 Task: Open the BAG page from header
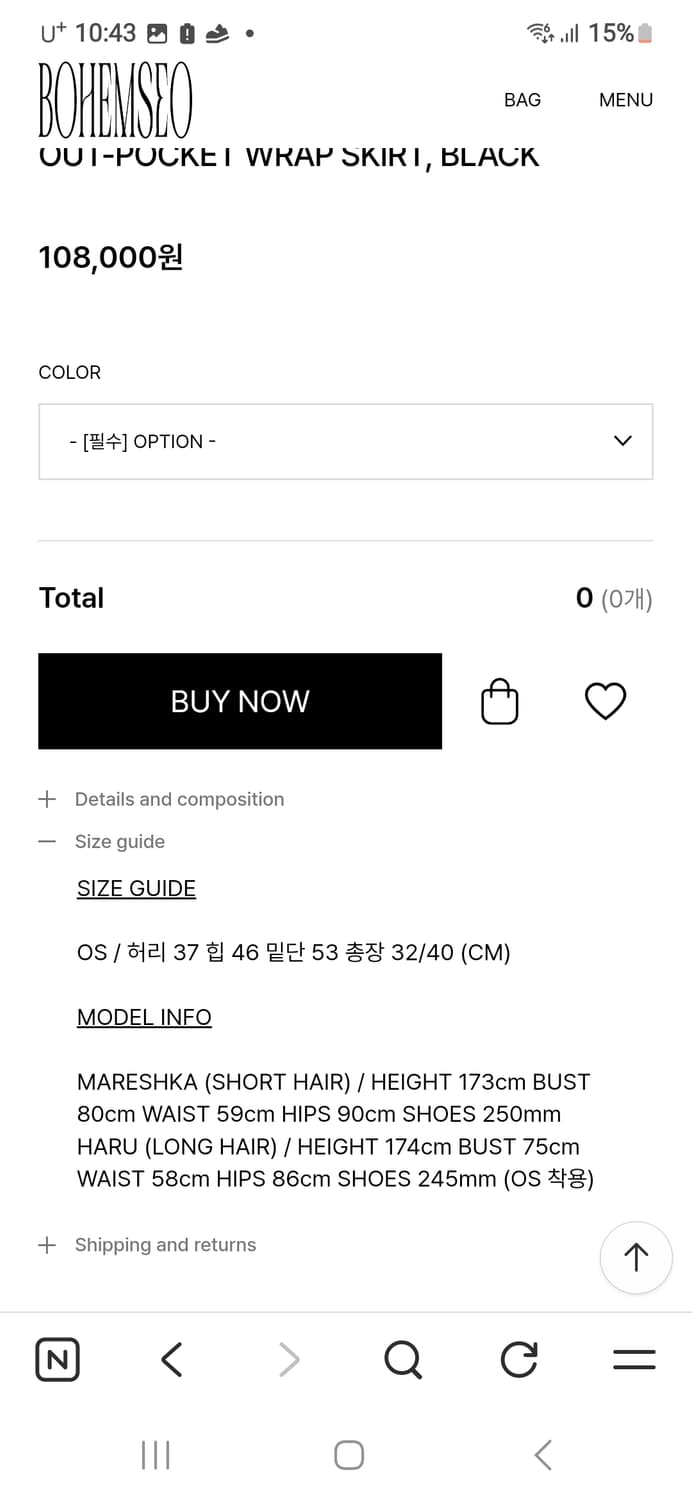tap(522, 99)
